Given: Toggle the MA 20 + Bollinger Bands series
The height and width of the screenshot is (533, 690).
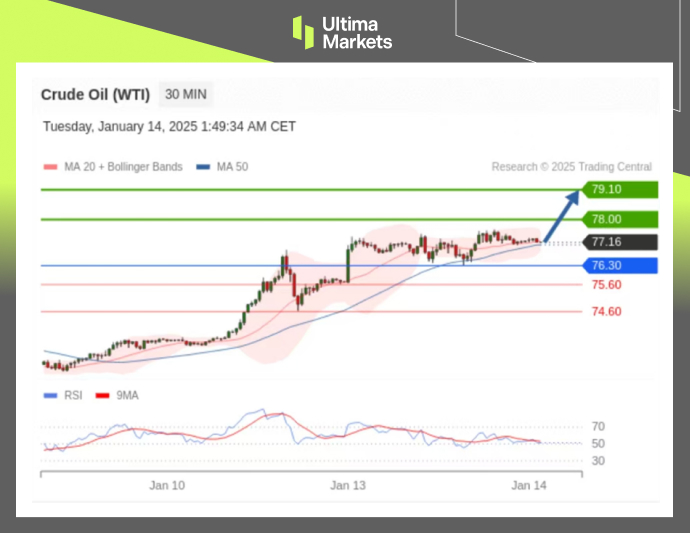Looking at the screenshot, I should 123,167.
